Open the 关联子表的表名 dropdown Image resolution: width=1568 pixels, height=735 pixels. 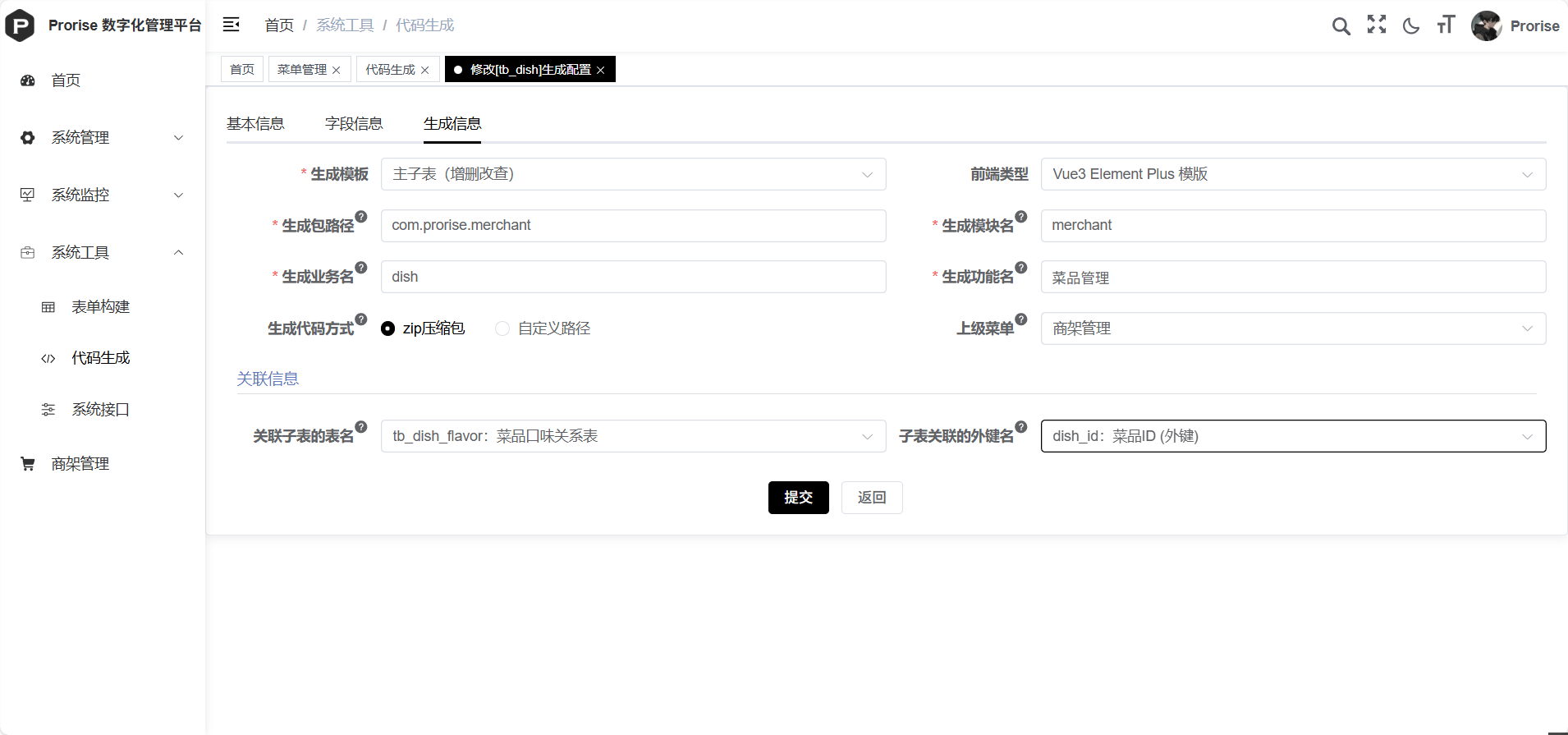coord(633,436)
